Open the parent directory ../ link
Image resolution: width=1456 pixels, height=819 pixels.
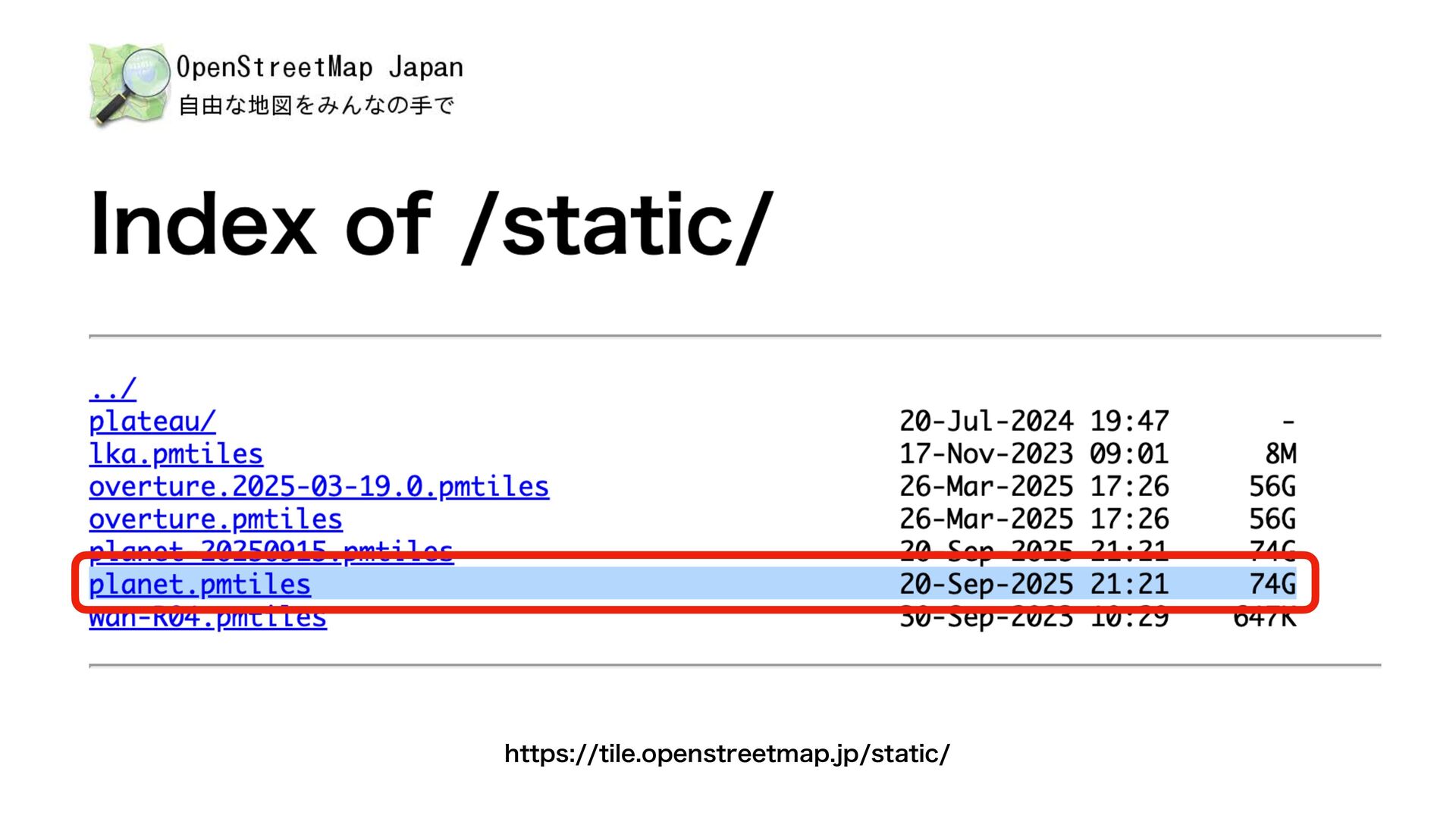click(x=112, y=389)
